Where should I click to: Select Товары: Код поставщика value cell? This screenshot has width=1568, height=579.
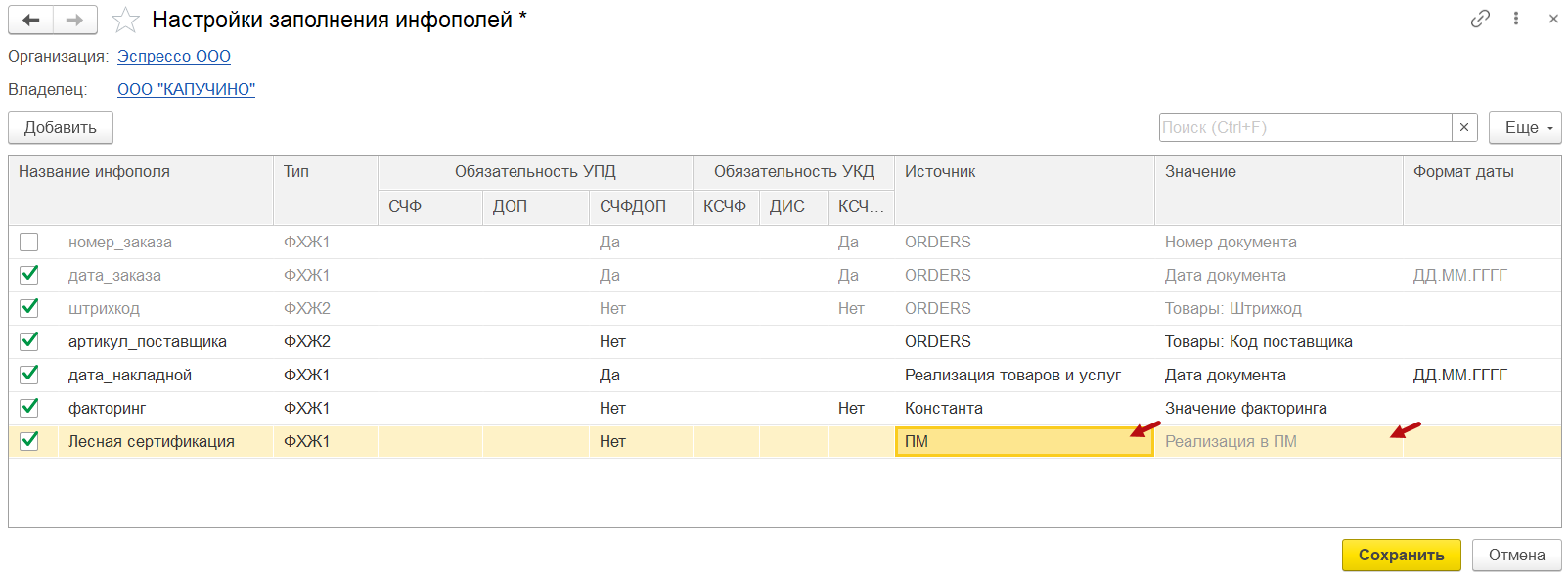tap(1278, 341)
